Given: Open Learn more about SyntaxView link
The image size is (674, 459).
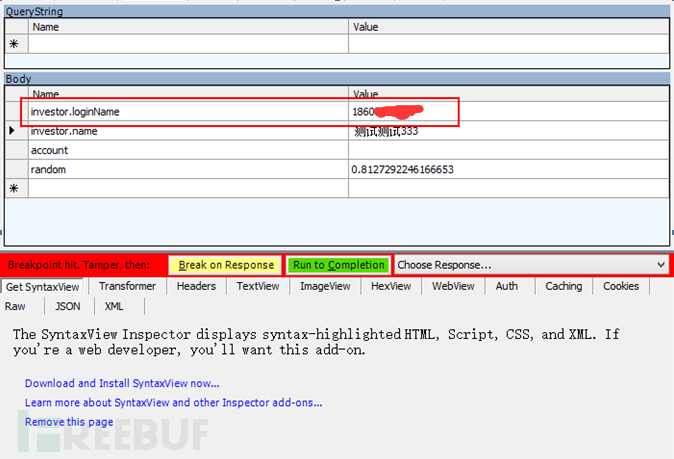Looking at the screenshot, I should (173, 403).
